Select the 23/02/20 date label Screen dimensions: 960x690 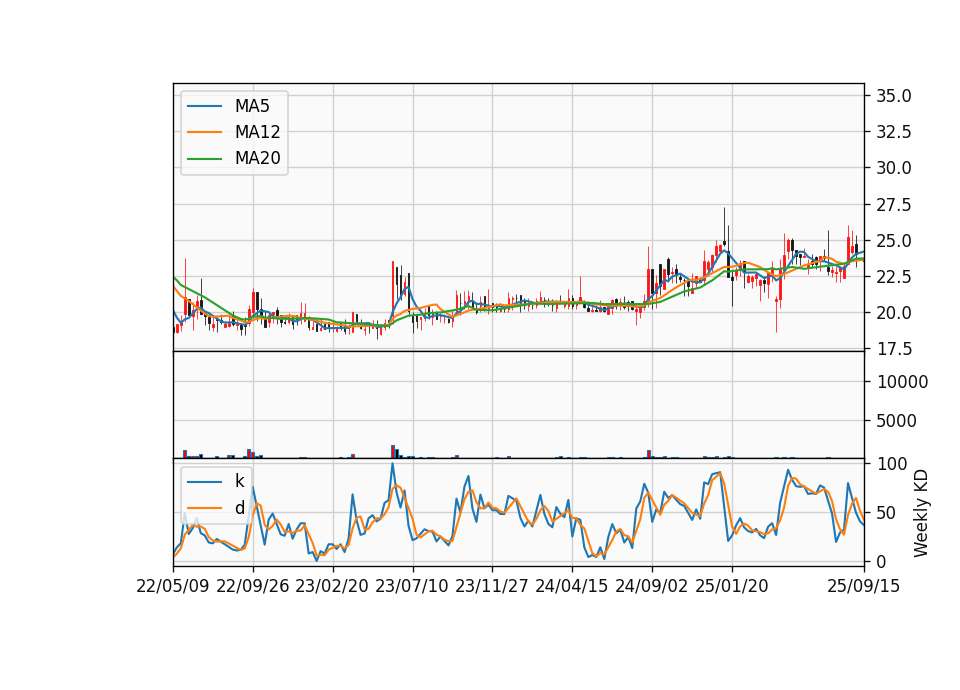click(332, 586)
